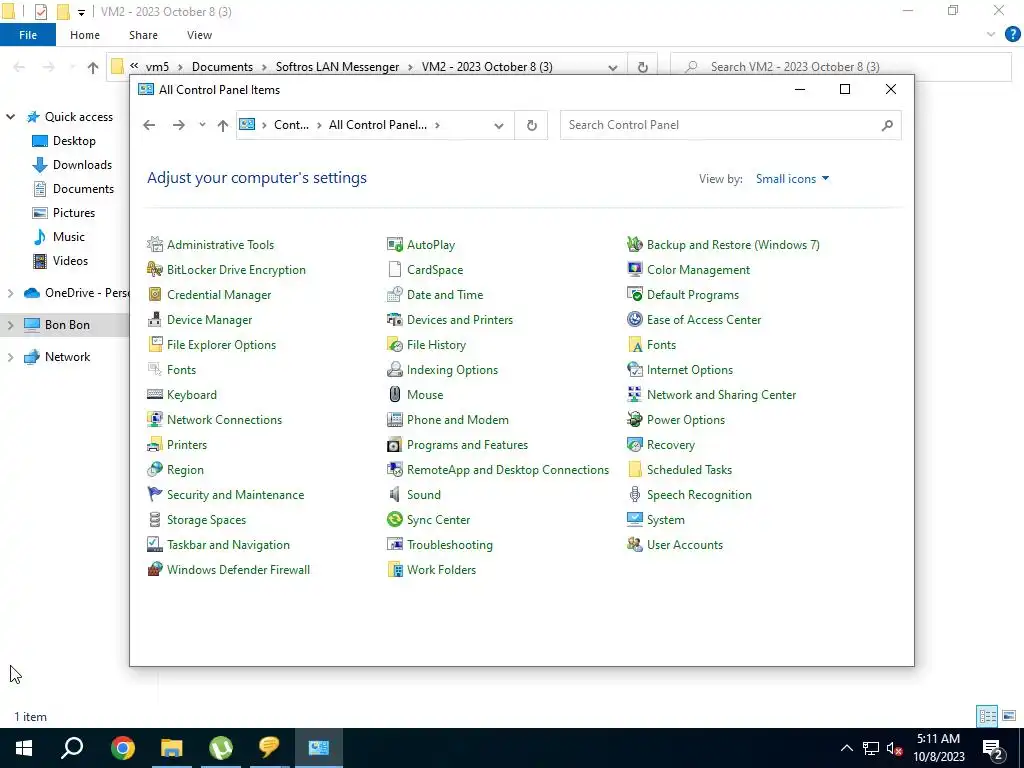Screen dimensions: 1024x768
Task: Click the Power Options icon
Action: pos(635,420)
